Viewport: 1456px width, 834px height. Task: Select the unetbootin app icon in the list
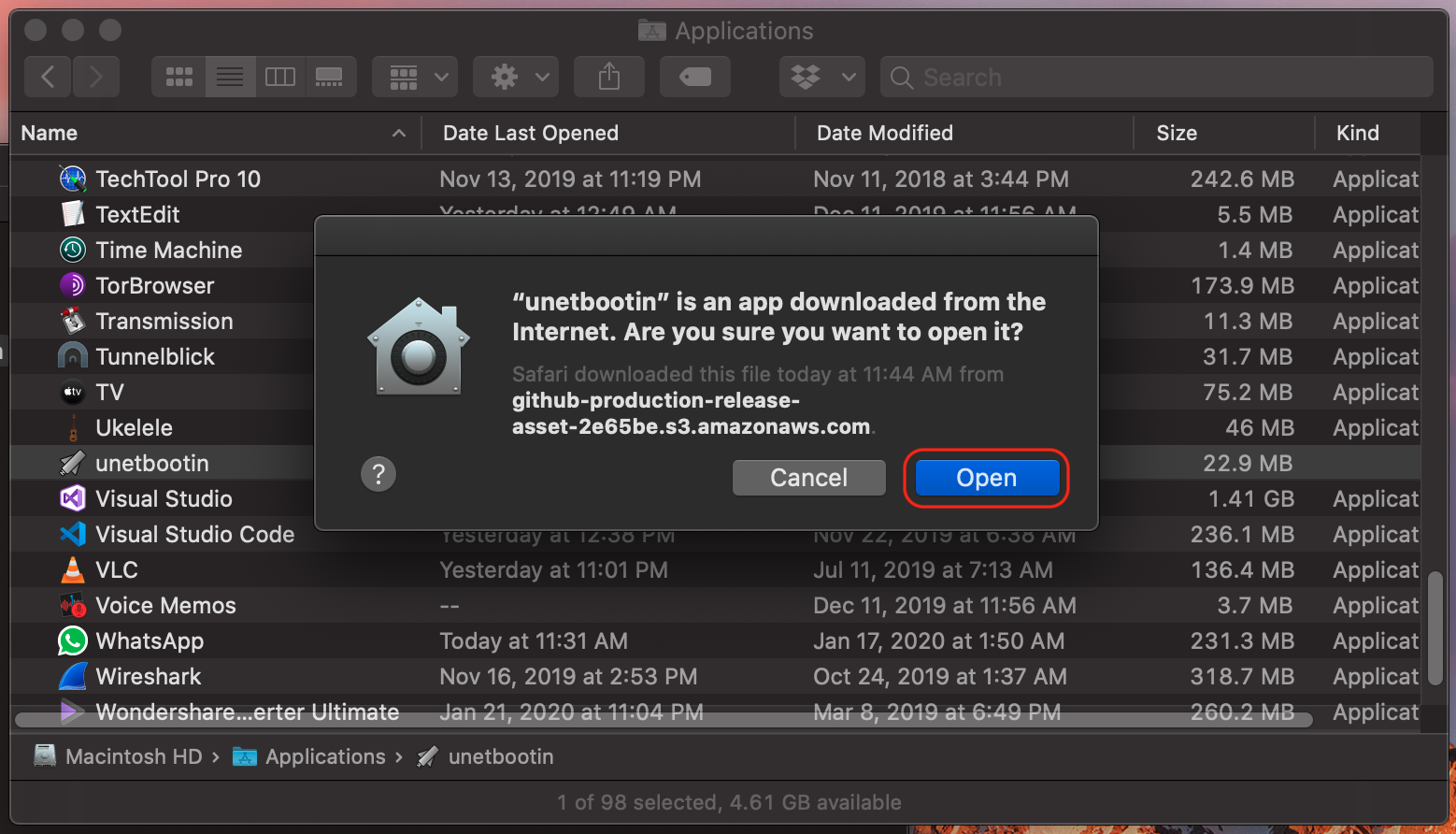[73, 463]
